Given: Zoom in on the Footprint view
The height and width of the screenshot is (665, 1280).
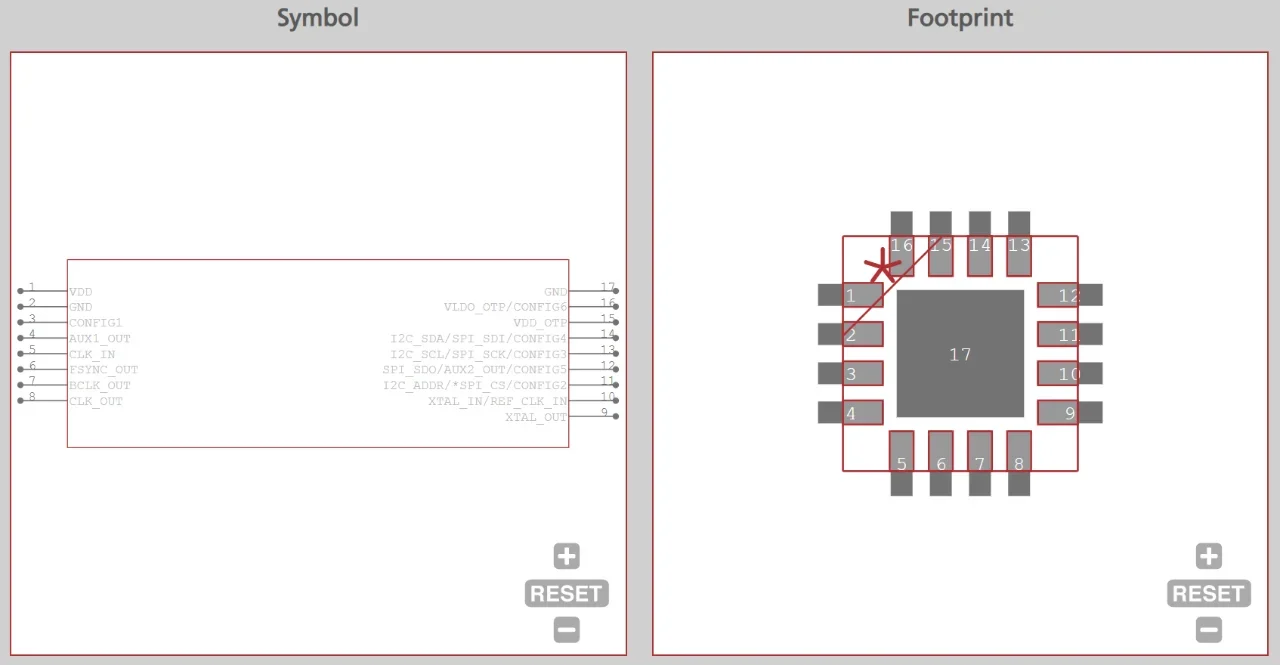Looking at the screenshot, I should click(1208, 557).
